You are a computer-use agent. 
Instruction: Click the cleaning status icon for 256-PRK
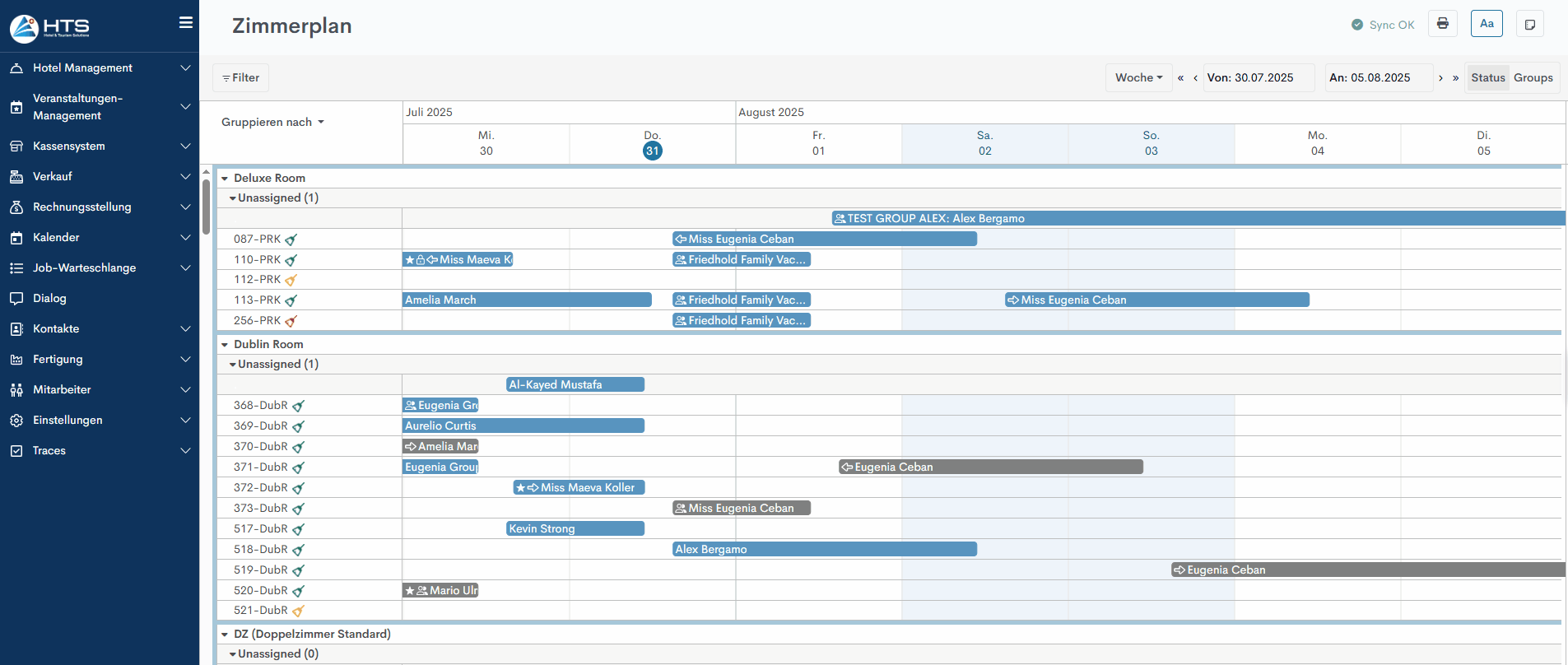(x=291, y=321)
